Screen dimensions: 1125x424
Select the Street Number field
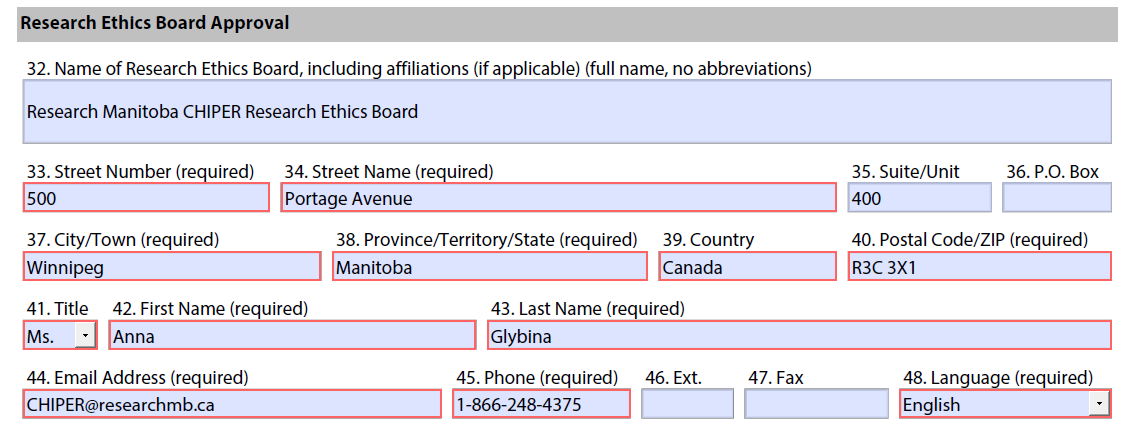(x=146, y=198)
